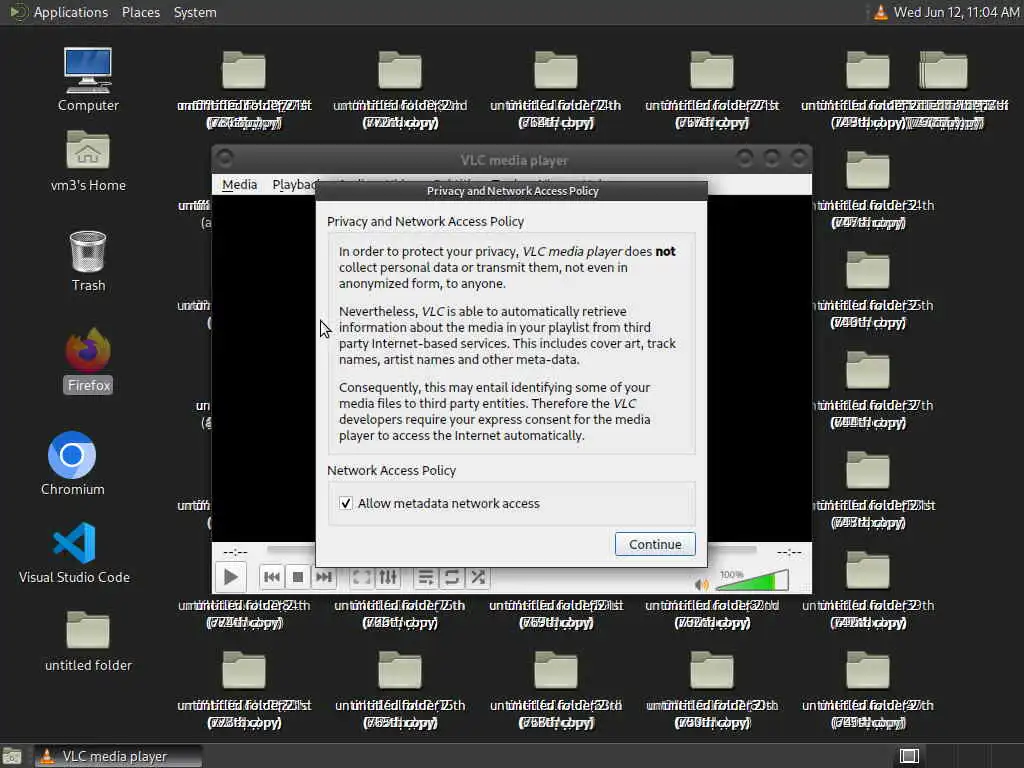This screenshot has height=768, width=1024.
Task: Uncheck Allow metadata network access
Action: click(346, 504)
